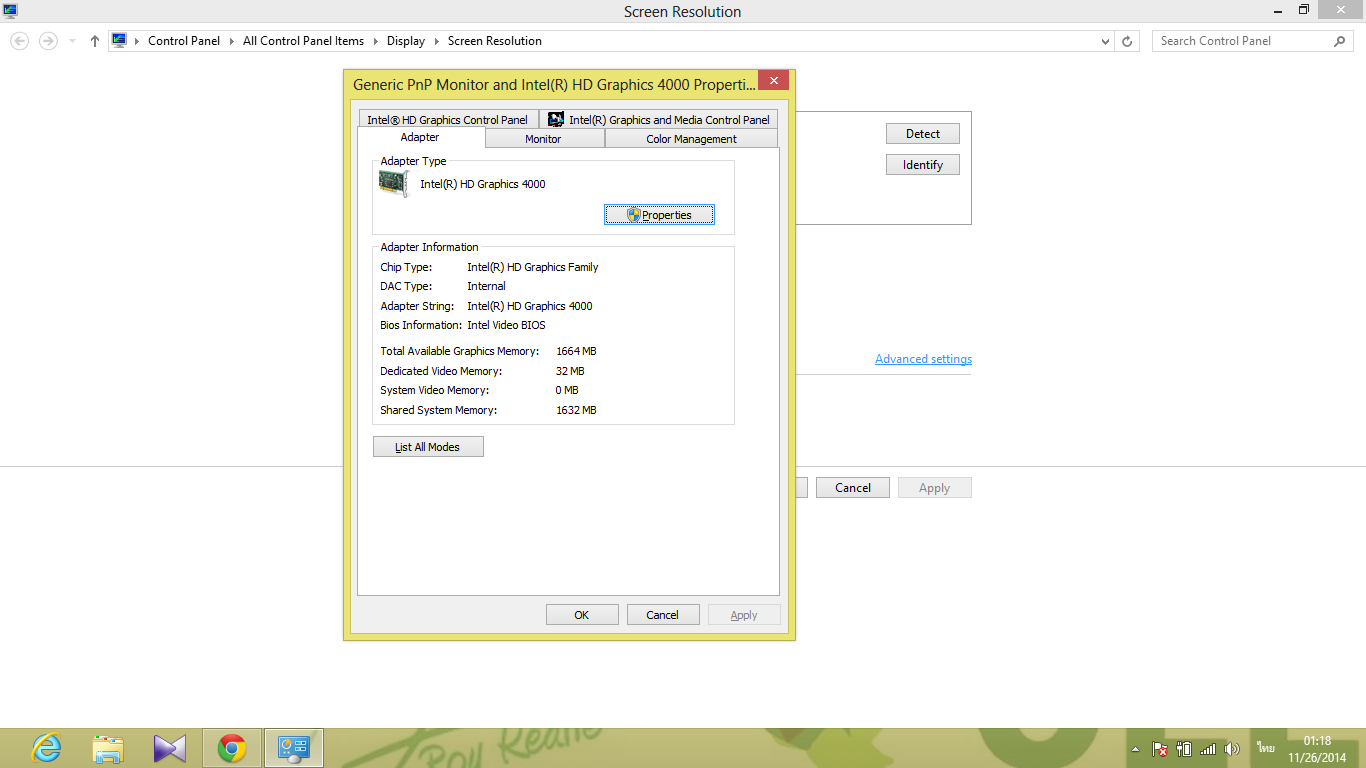Click the forward arrow in Screen Resolution window

coord(48,41)
